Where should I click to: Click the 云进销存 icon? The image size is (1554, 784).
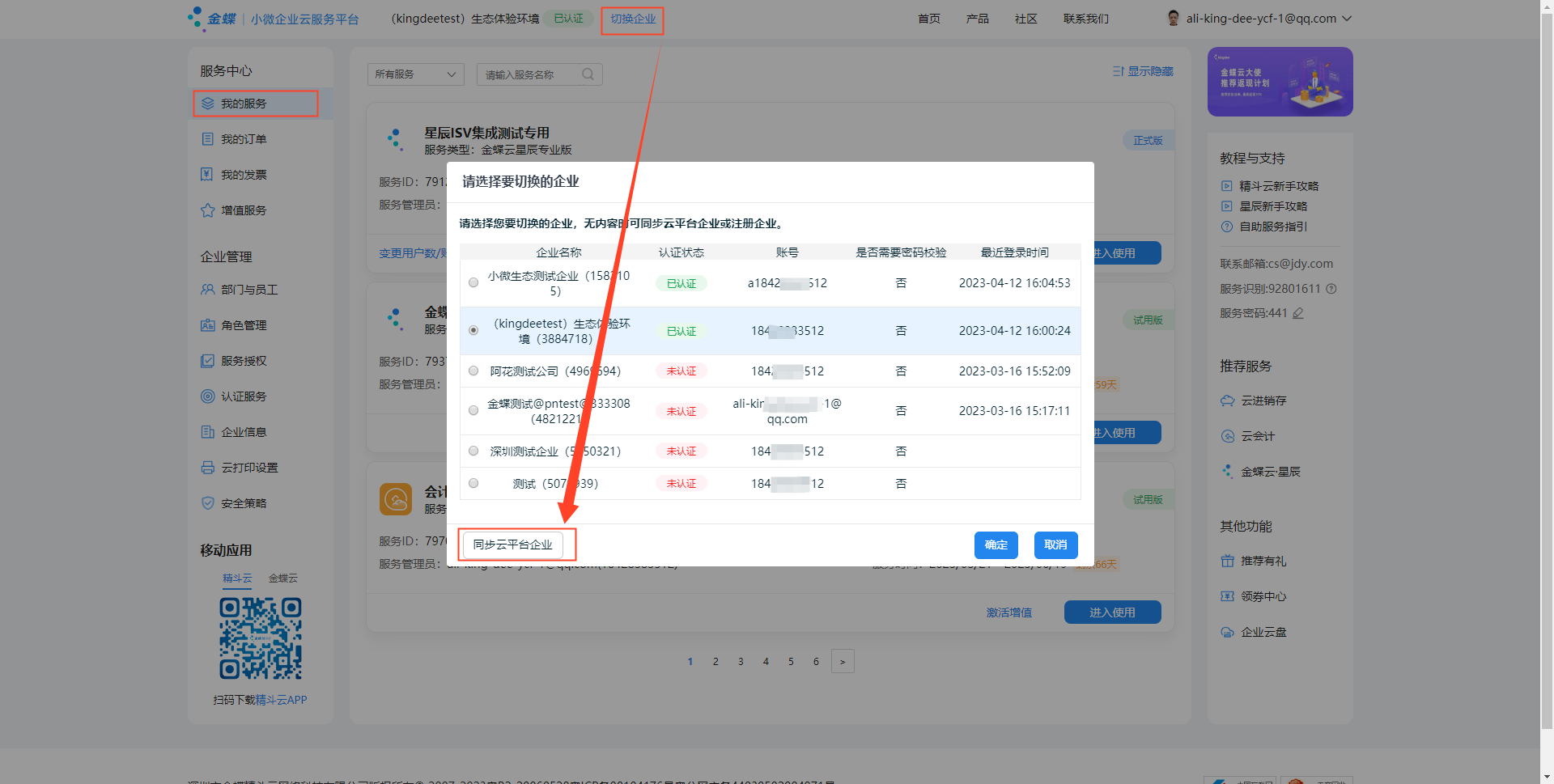click(1228, 400)
